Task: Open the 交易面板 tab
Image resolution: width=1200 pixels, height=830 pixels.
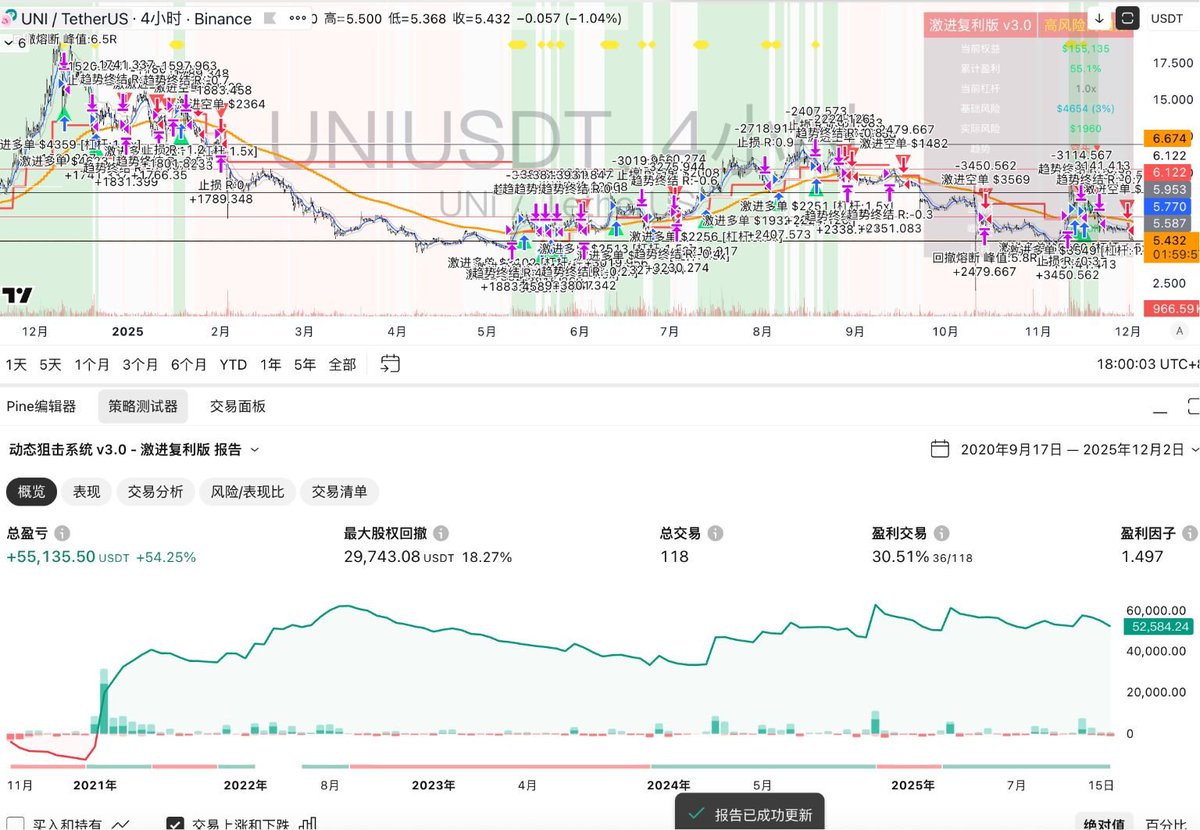Action: [237, 406]
